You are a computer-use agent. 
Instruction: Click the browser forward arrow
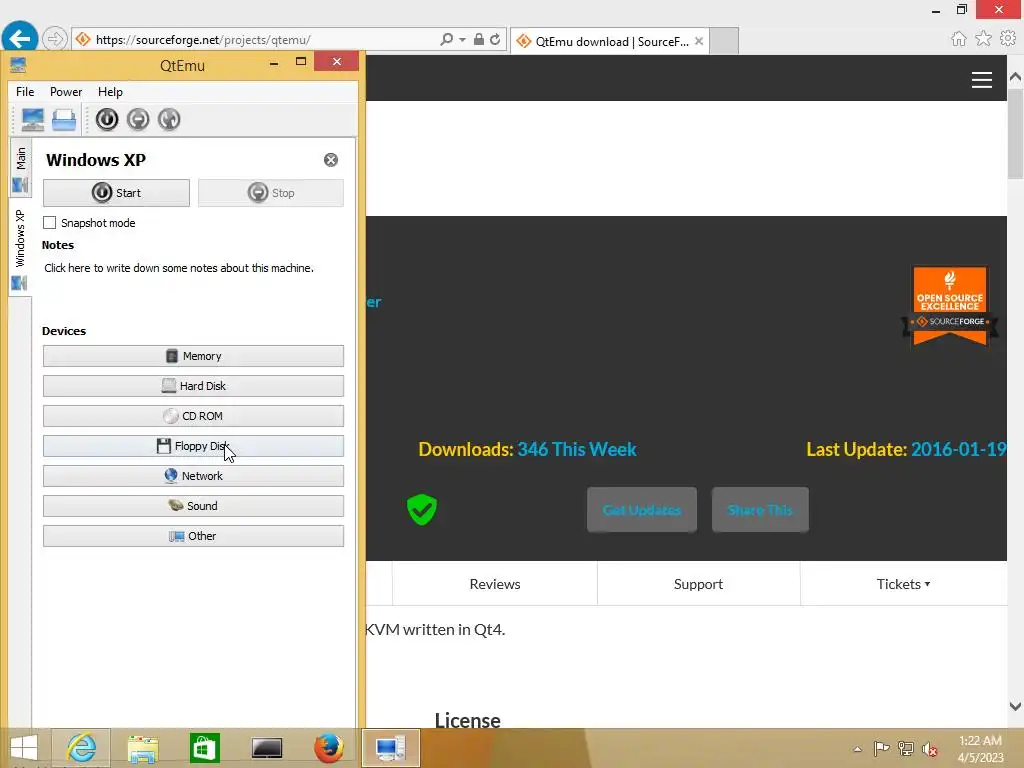coord(55,39)
